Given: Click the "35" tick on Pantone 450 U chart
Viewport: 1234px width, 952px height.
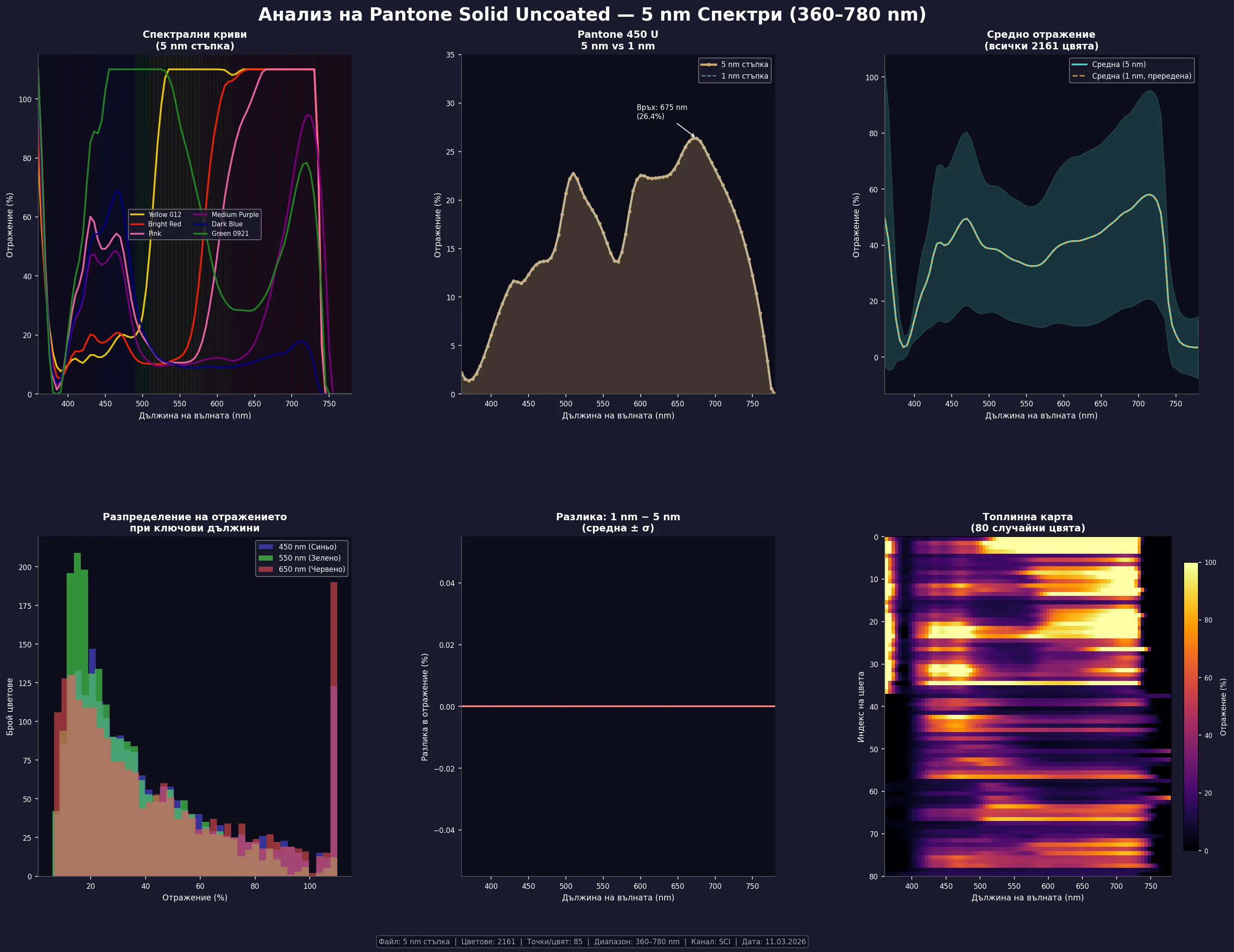Looking at the screenshot, I should (450, 55).
